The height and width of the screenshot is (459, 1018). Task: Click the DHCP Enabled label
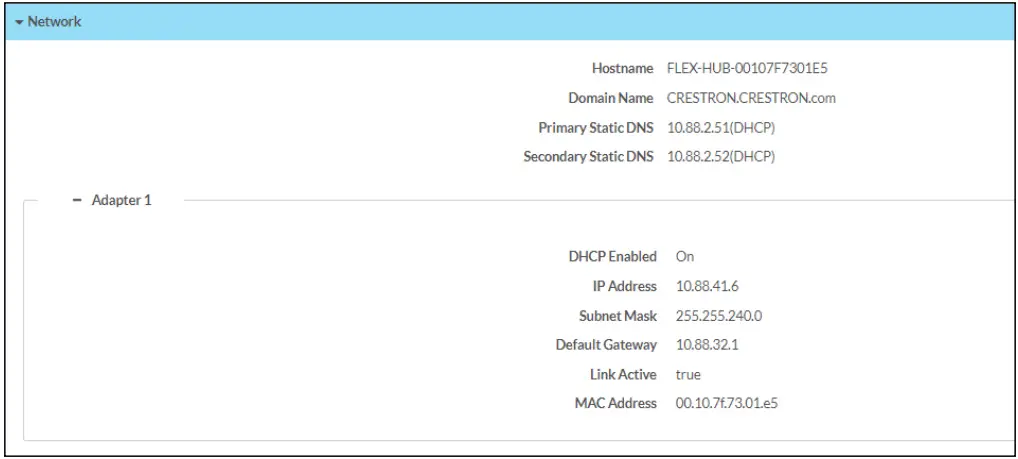click(612, 257)
